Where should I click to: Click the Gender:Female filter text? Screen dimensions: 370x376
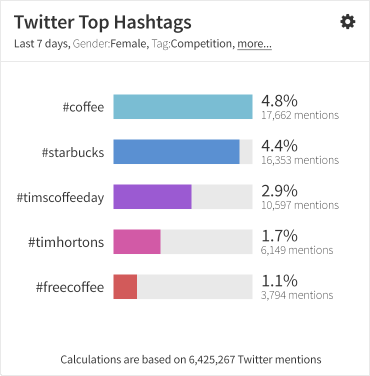tap(111, 44)
